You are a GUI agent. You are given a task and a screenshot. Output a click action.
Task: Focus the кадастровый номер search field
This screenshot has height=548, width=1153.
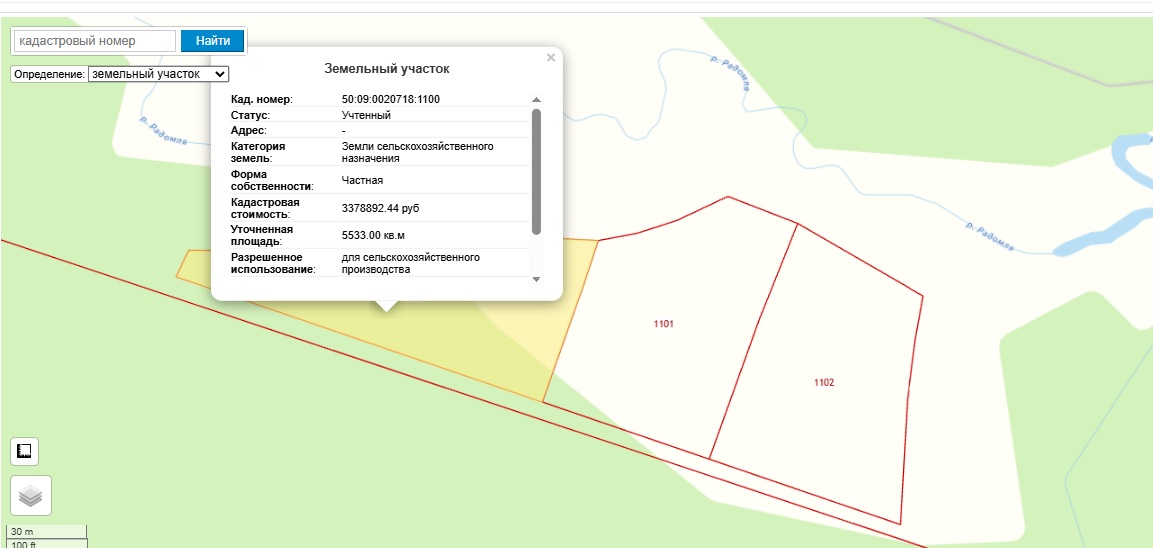coord(95,41)
